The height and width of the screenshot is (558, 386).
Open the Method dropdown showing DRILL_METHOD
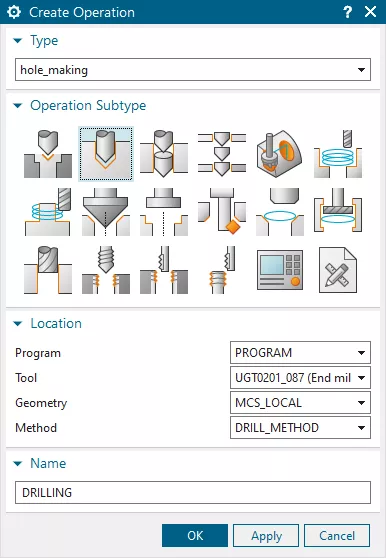coord(300,427)
